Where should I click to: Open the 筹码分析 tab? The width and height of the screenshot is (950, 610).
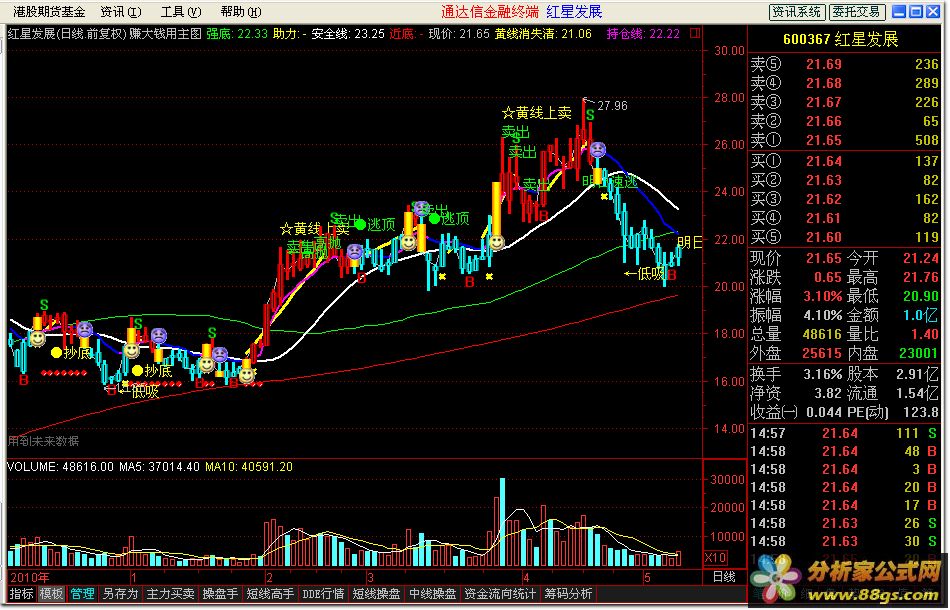(x=568, y=594)
